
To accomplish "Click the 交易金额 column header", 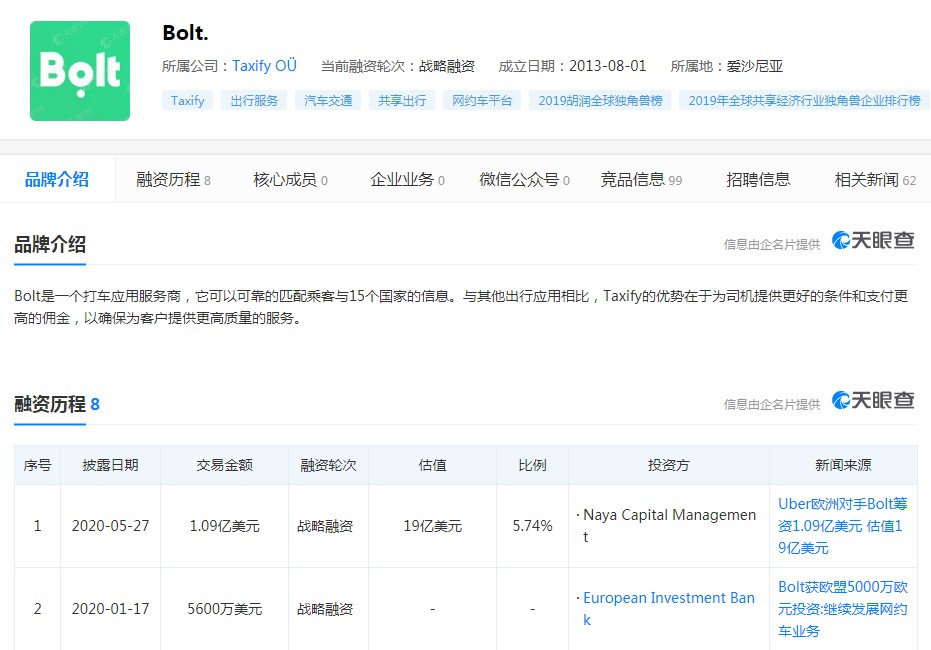I will [x=224, y=465].
